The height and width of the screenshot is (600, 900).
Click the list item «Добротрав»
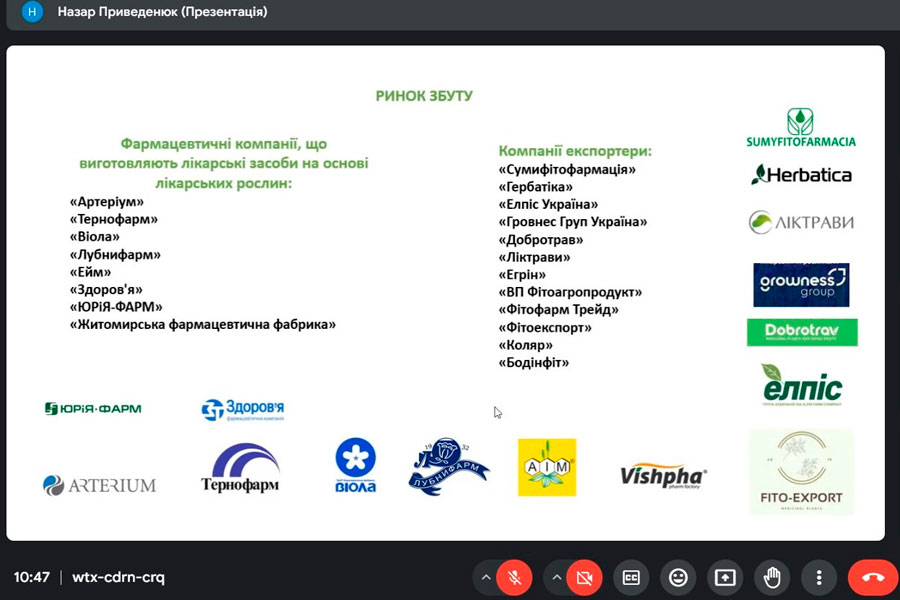[x=541, y=239]
